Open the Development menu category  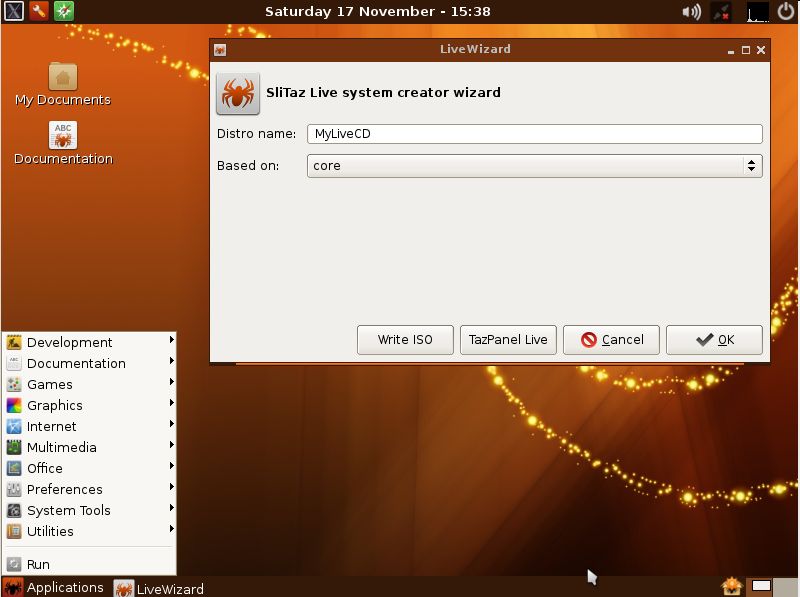coord(89,342)
